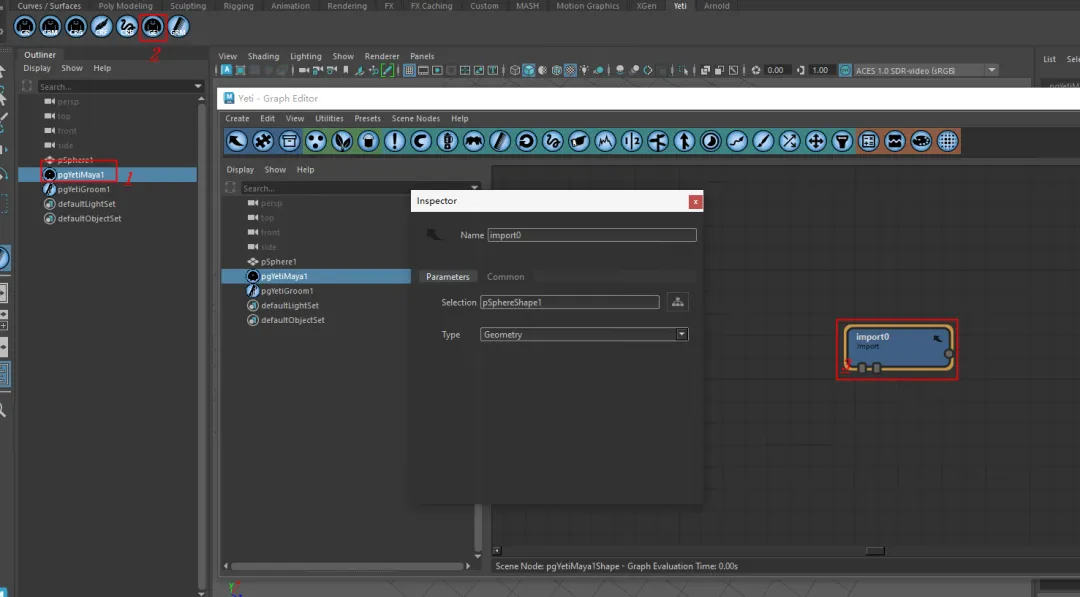
Task: Close the Inspector dialog
Action: pos(695,201)
